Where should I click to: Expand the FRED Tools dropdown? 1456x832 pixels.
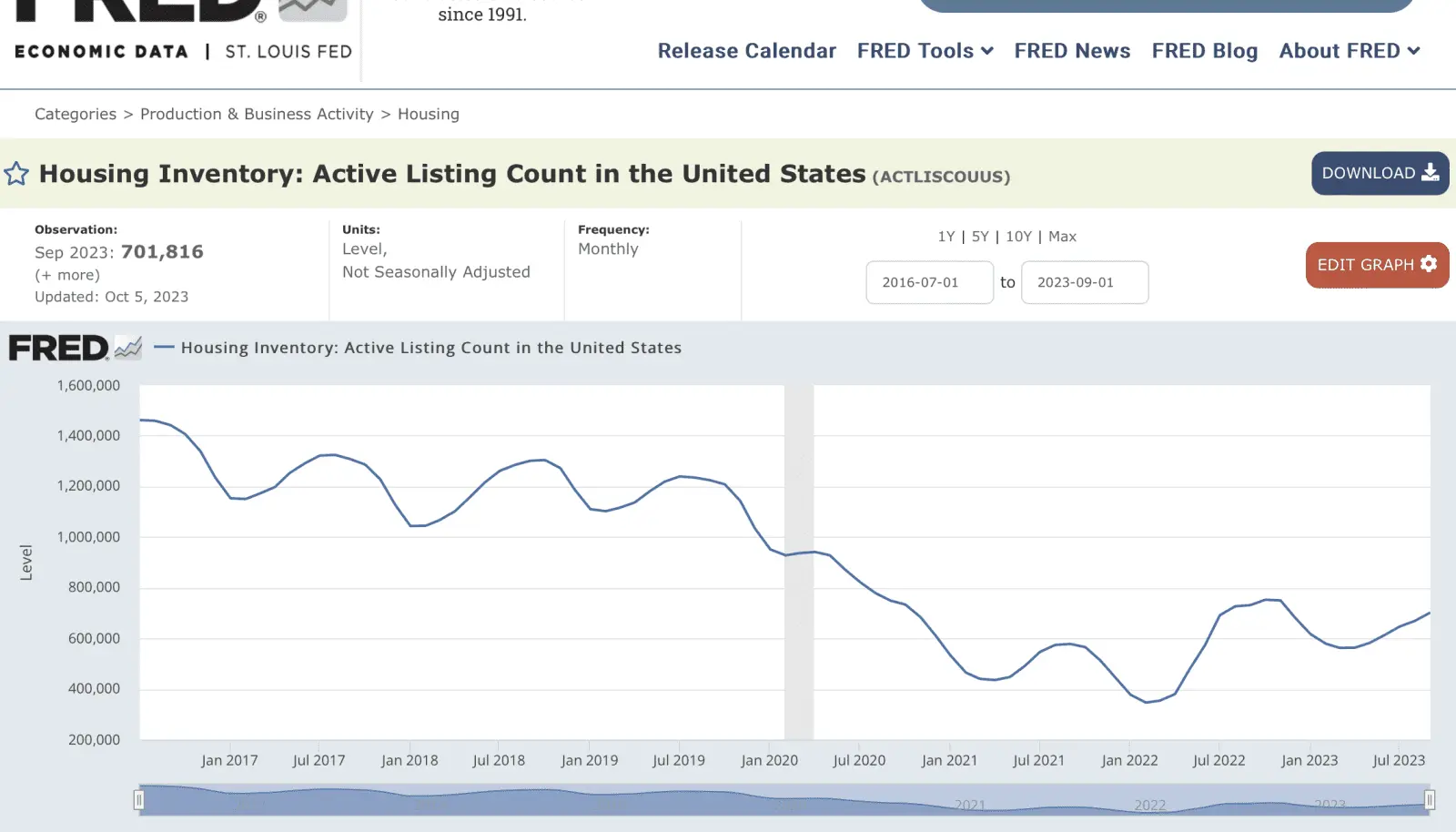click(925, 51)
